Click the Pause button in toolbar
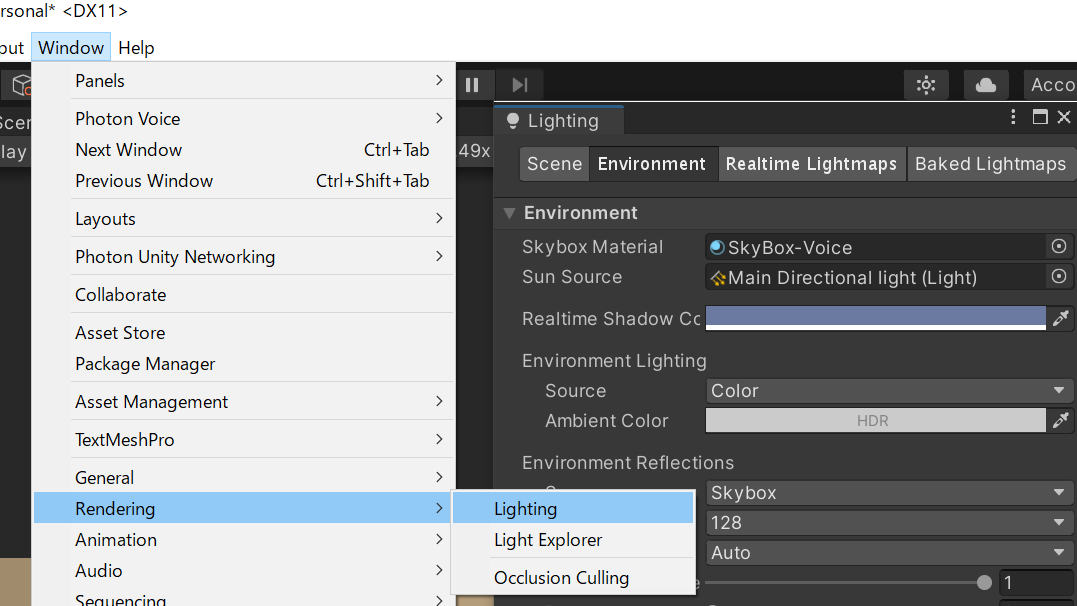This screenshot has height=606, width=1077. tap(472, 85)
